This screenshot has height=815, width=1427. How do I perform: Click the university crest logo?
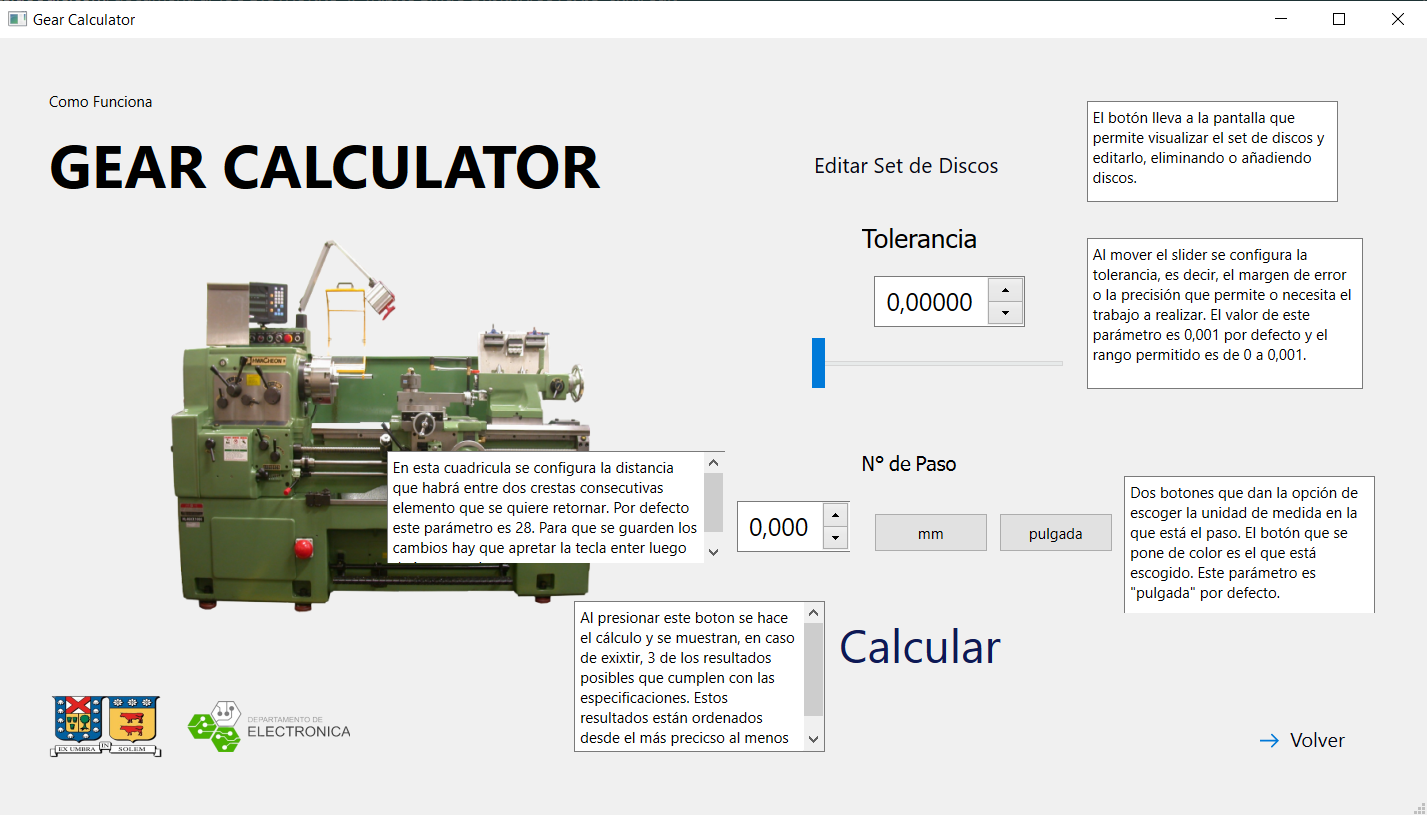click(105, 725)
